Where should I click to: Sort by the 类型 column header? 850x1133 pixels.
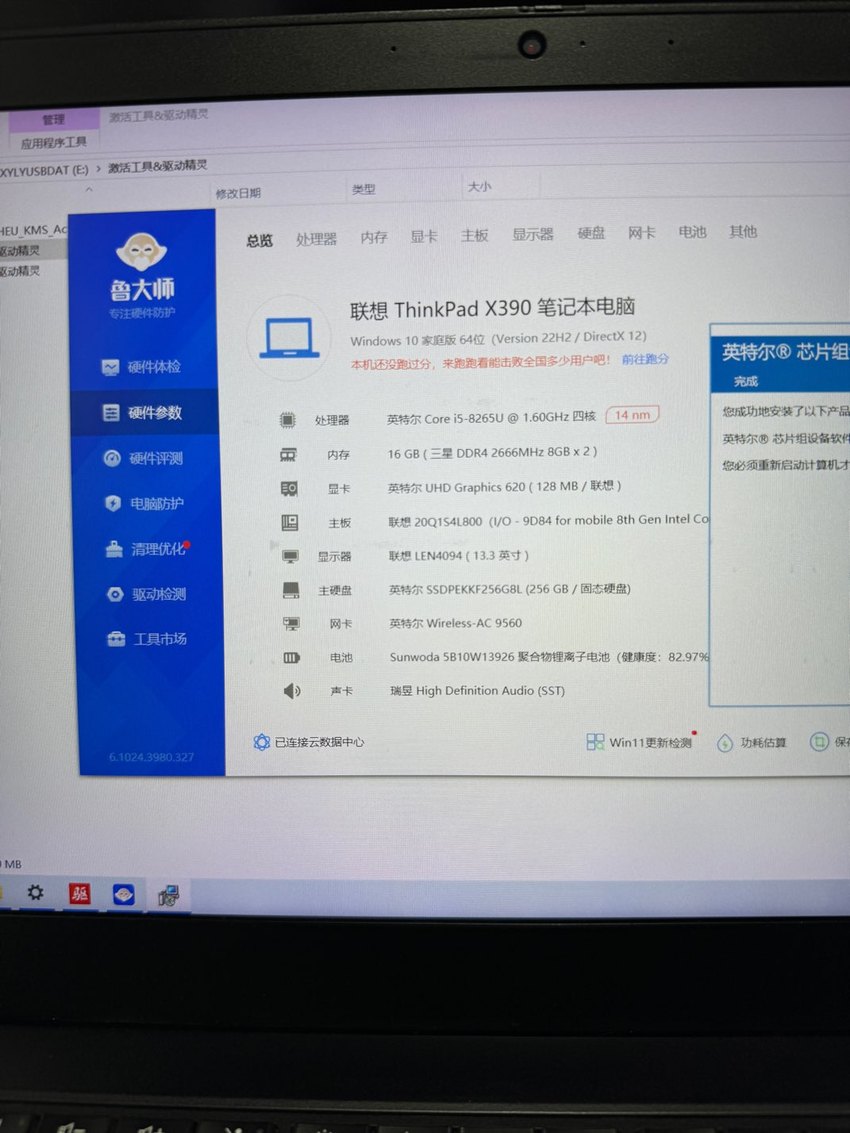[364, 189]
